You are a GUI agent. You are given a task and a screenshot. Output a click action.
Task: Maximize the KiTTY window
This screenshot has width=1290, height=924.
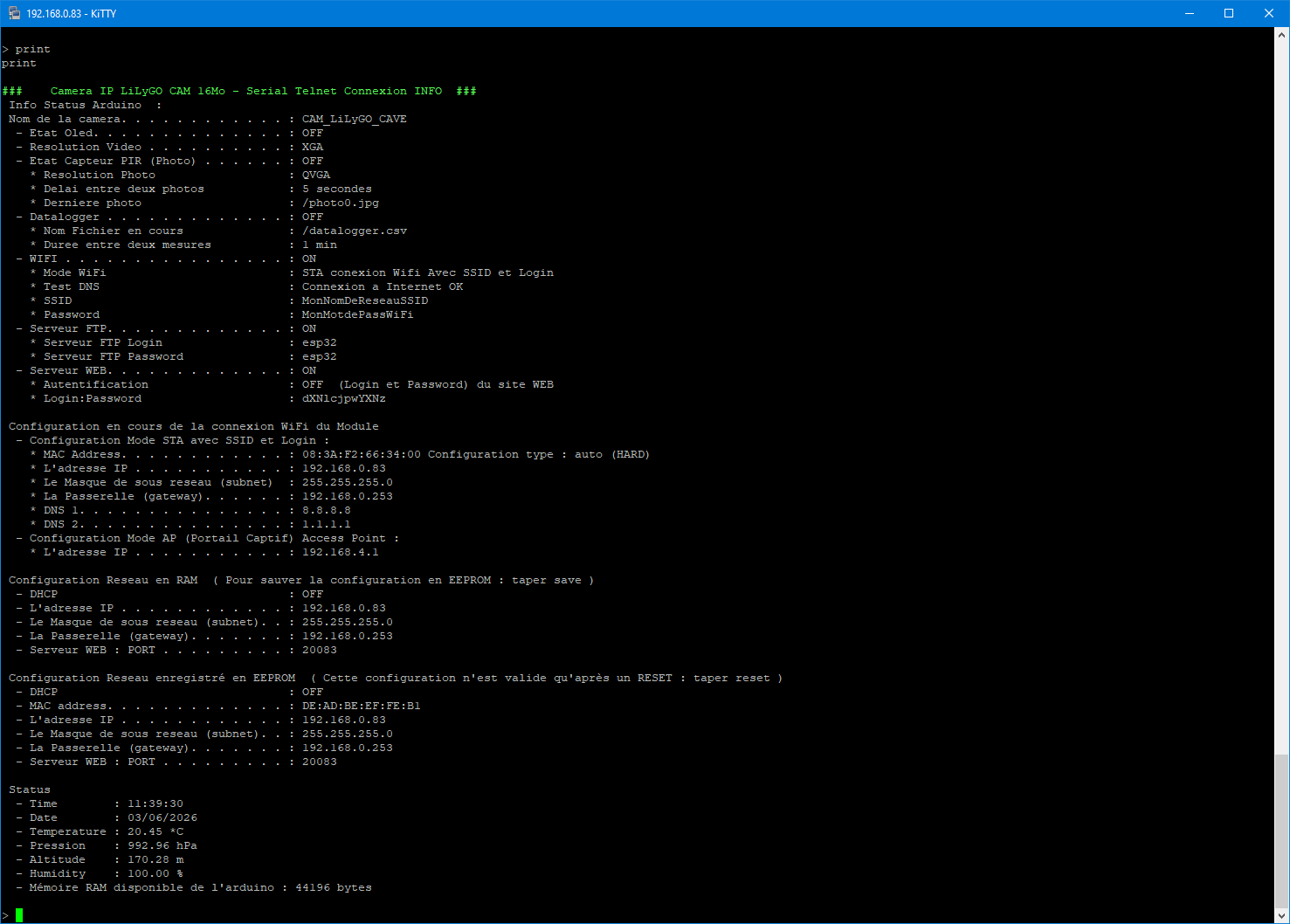pyautogui.click(x=1229, y=13)
